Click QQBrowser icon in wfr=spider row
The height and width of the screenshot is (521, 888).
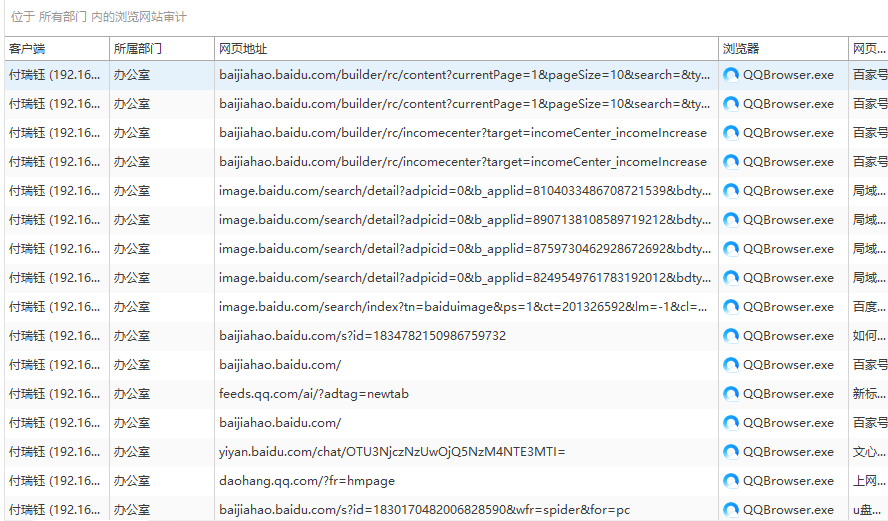pyautogui.click(x=731, y=510)
